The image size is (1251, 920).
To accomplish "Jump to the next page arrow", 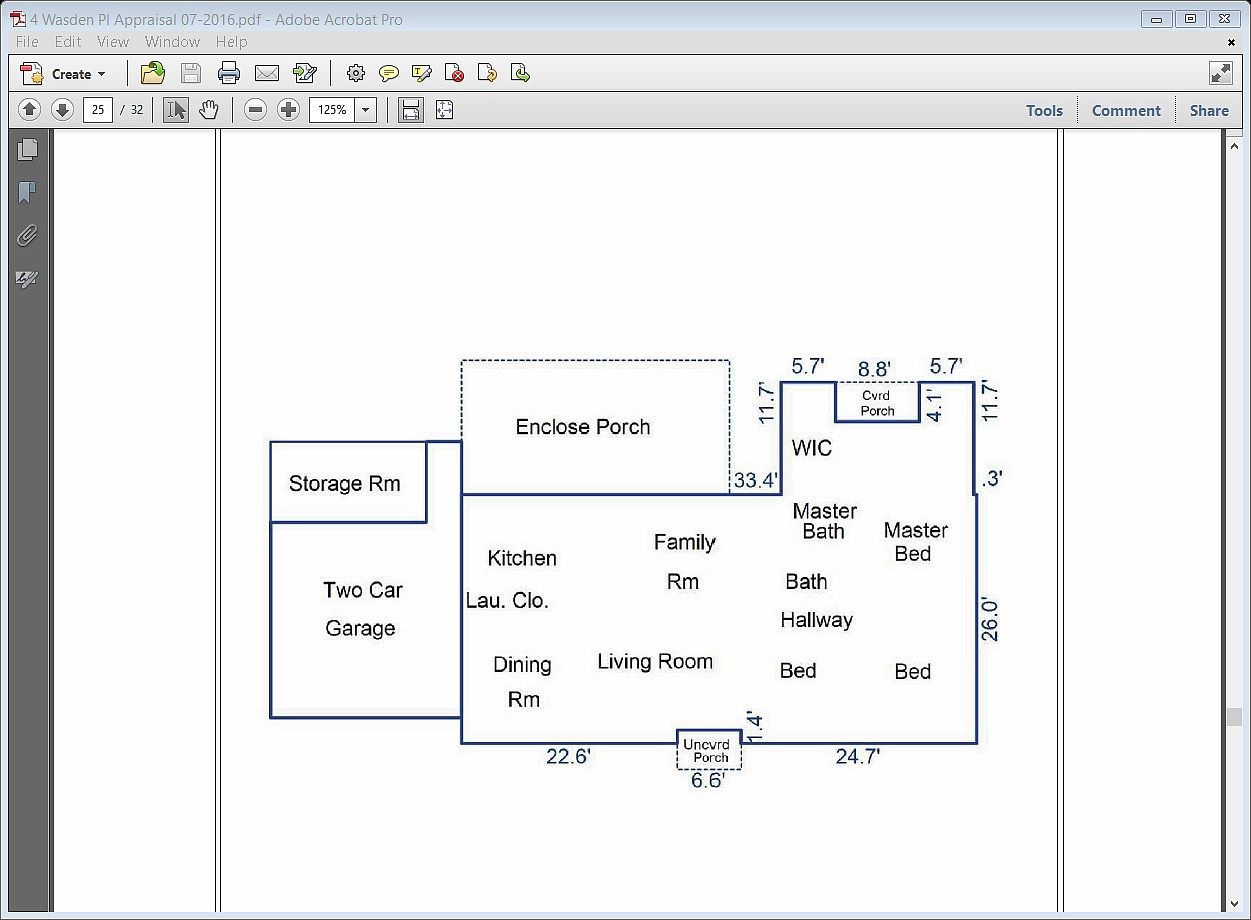I will (x=62, y=110).
